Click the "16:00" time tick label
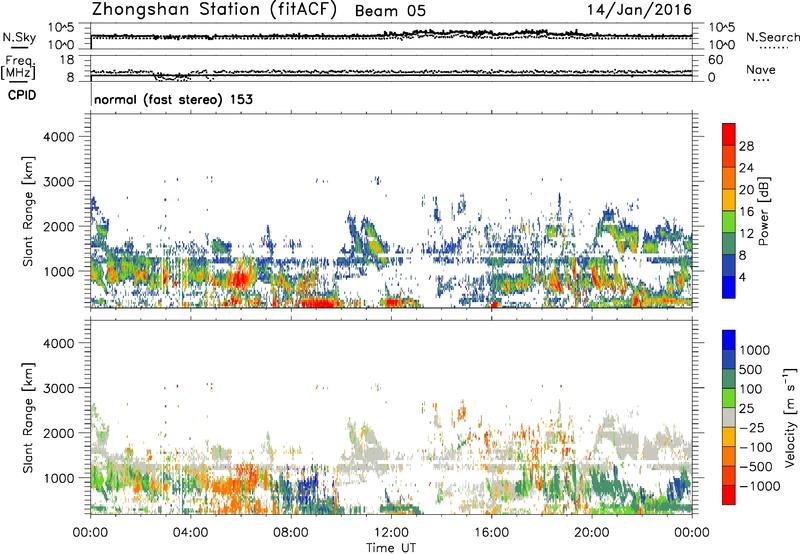Image resolution: width=800 pixels, height=554 pixels. click(491, 533)
